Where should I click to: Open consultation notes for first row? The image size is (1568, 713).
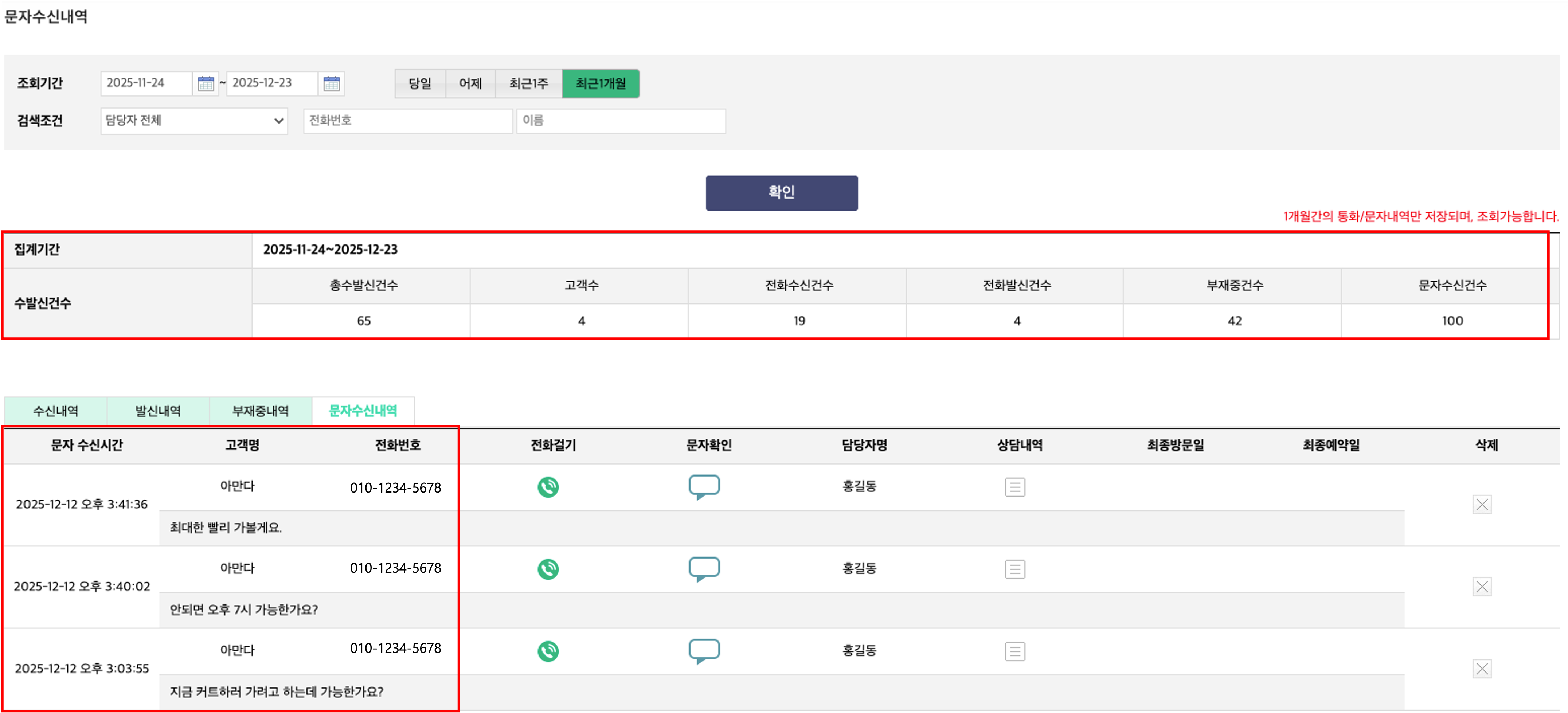click(x=1015, y=487)
